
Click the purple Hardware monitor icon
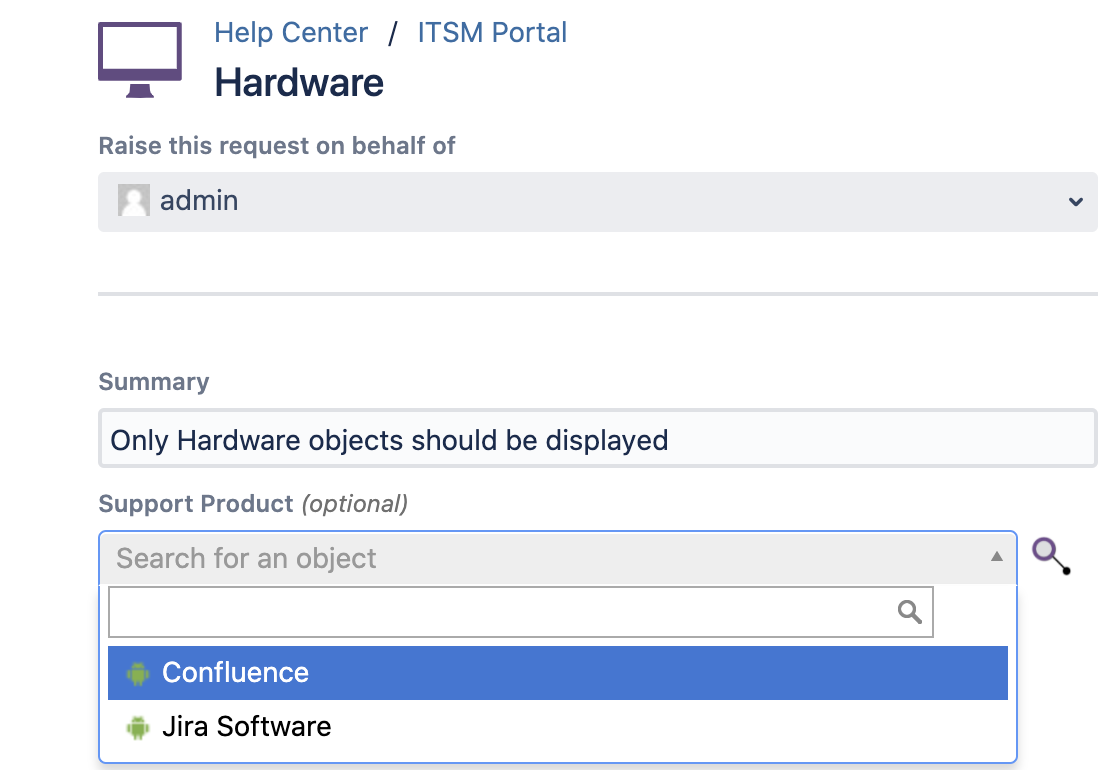140,59
